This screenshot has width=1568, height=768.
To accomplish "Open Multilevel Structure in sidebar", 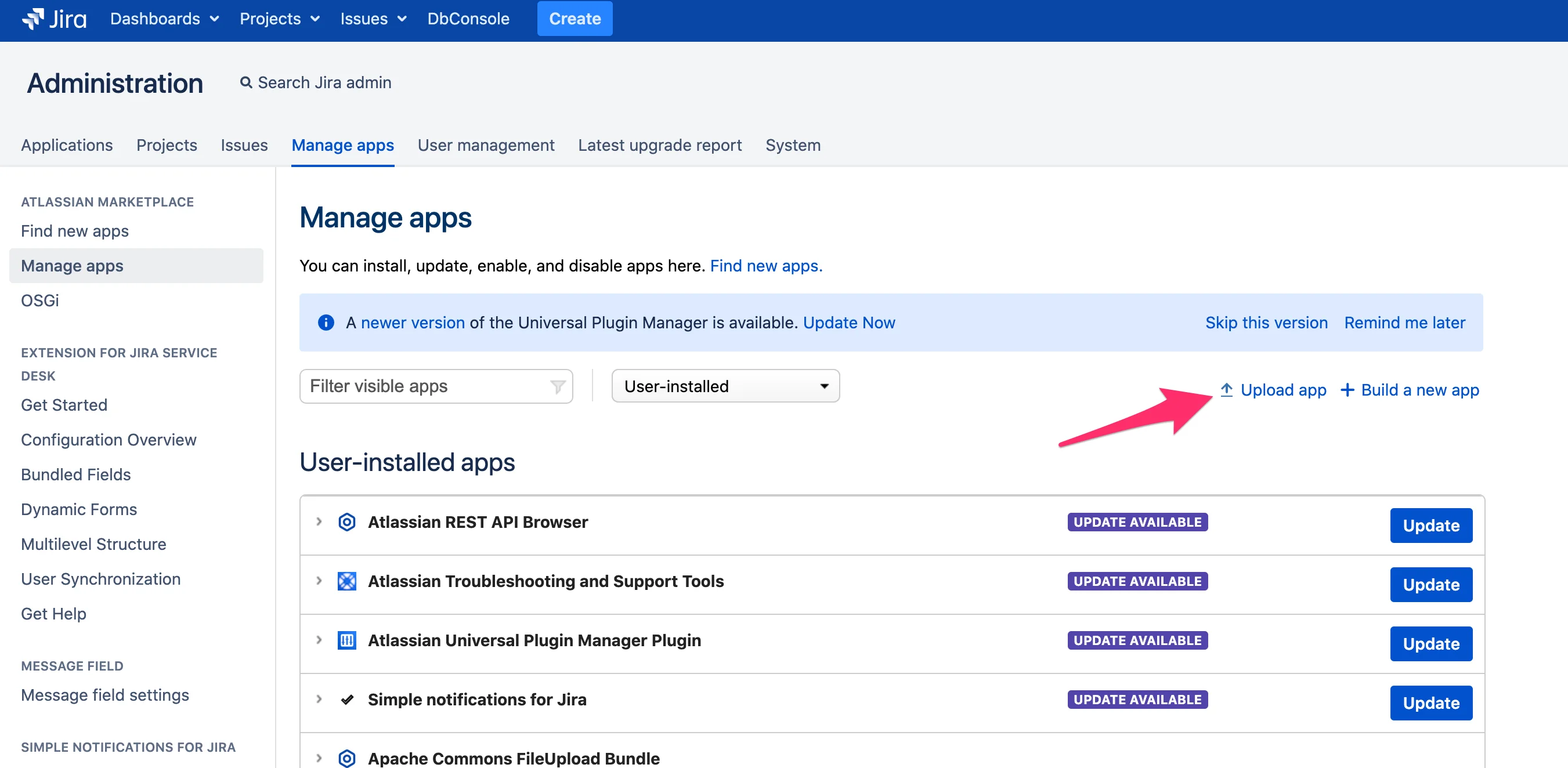I will (x=94, y=544).
